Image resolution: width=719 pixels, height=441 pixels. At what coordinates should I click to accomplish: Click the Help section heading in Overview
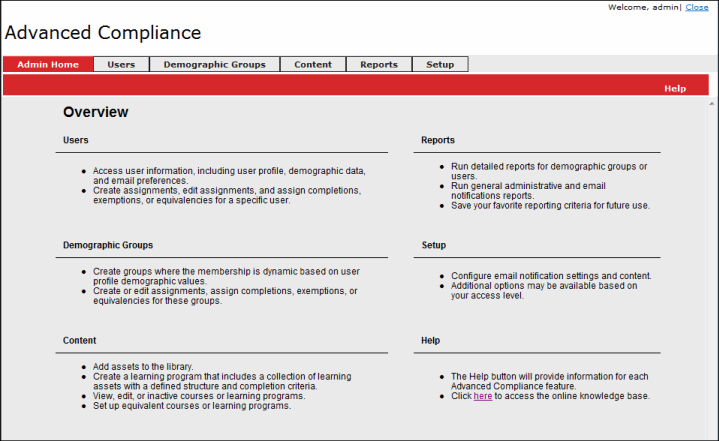click(431, 340)
